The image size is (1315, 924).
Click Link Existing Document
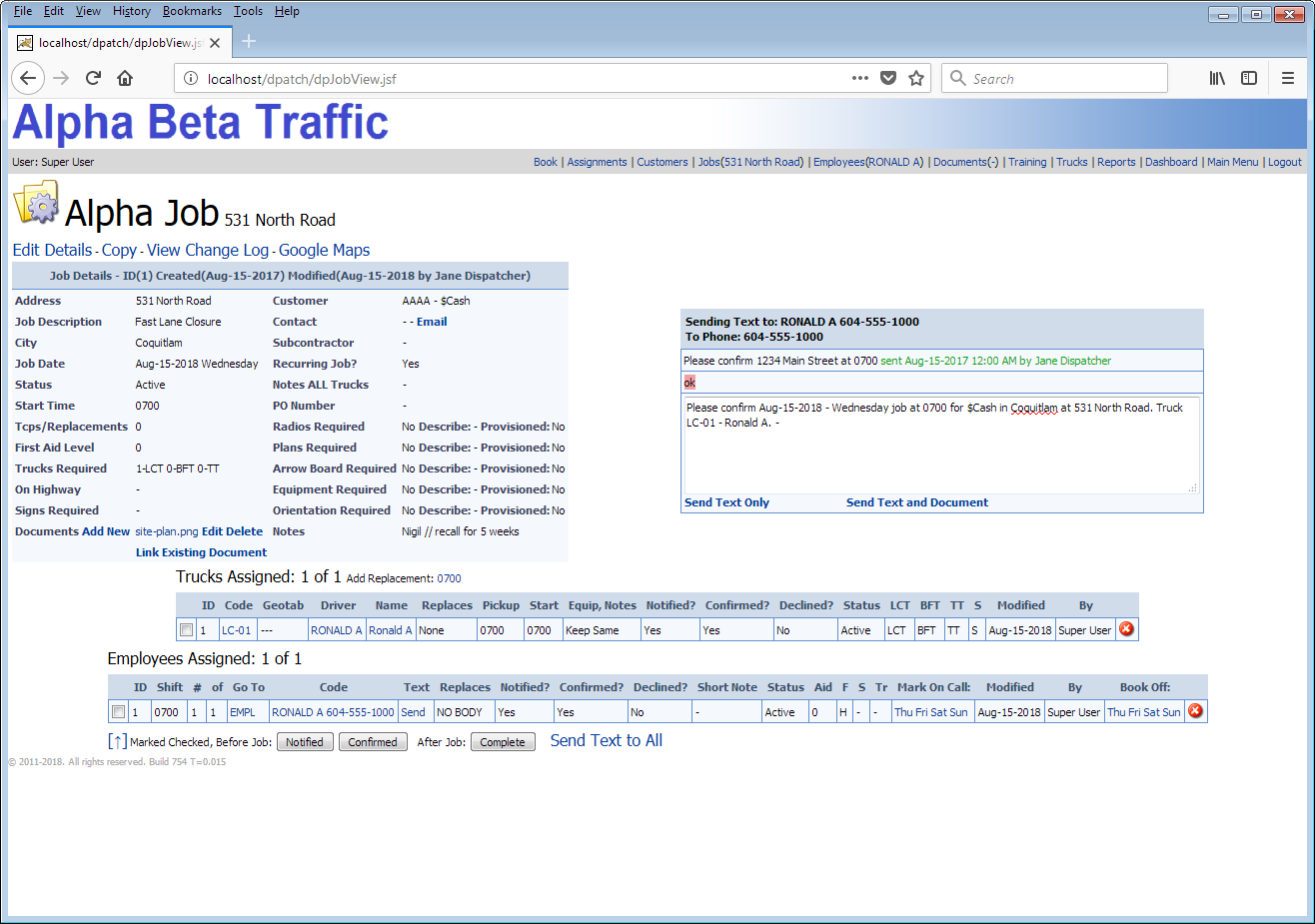tap(201, 552)
